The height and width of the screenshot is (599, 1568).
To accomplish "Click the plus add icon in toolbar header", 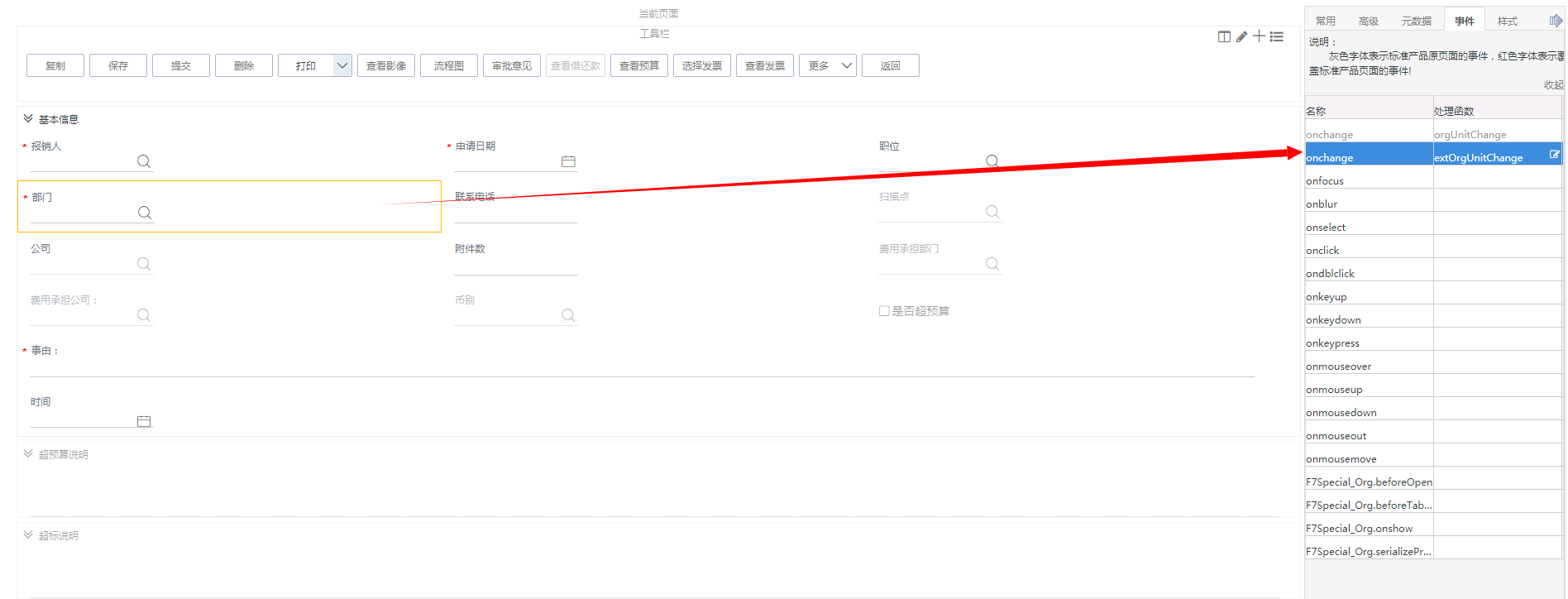I will click(x=1259, y=36).
